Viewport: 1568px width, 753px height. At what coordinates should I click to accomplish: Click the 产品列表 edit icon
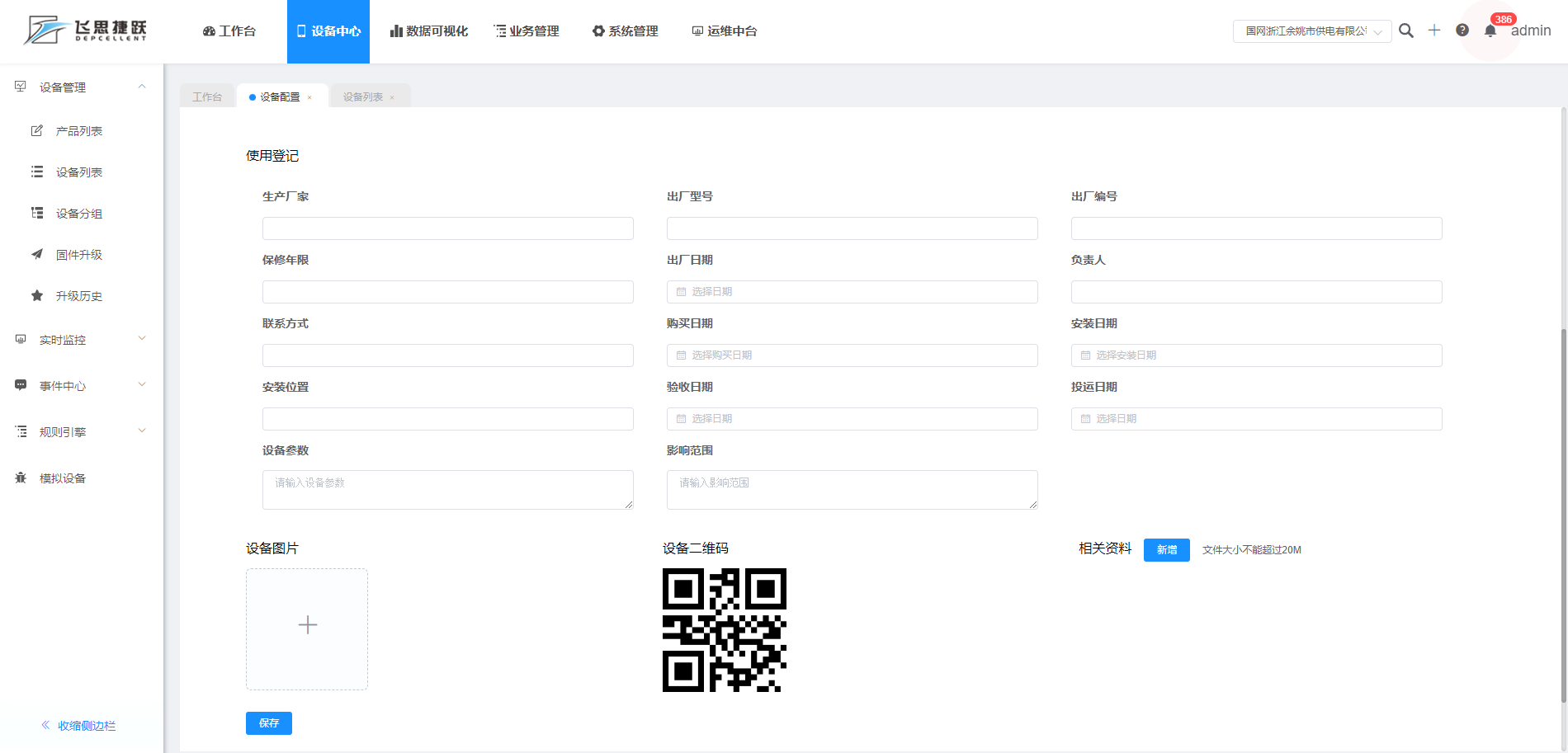[x=37, y=131]
